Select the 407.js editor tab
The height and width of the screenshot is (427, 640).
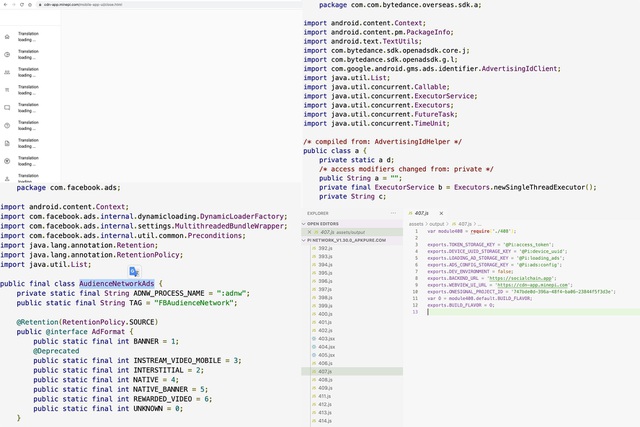(x=420, y=213)
